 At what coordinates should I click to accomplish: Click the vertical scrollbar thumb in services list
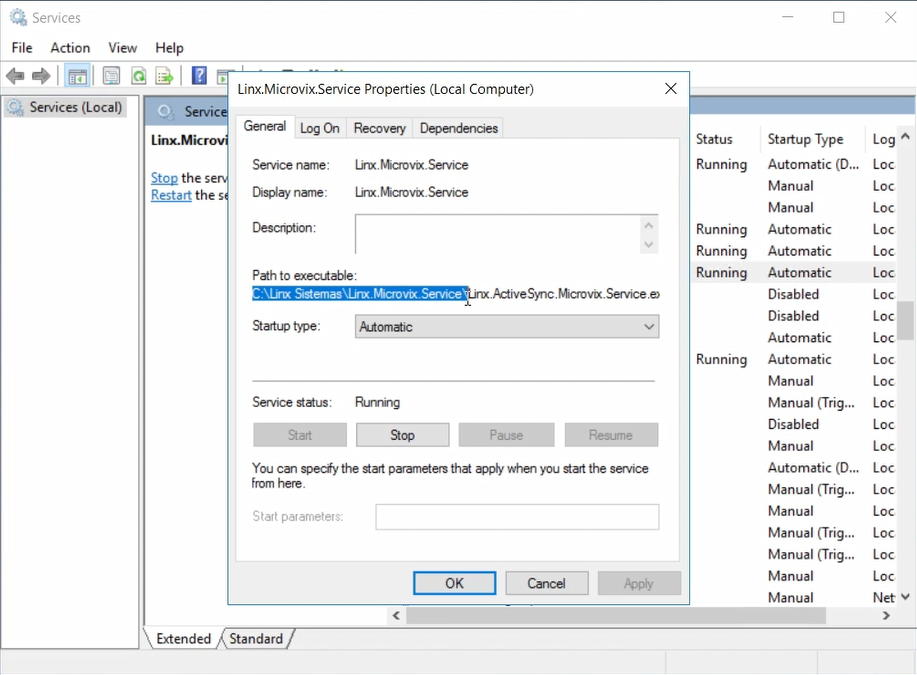906,320
